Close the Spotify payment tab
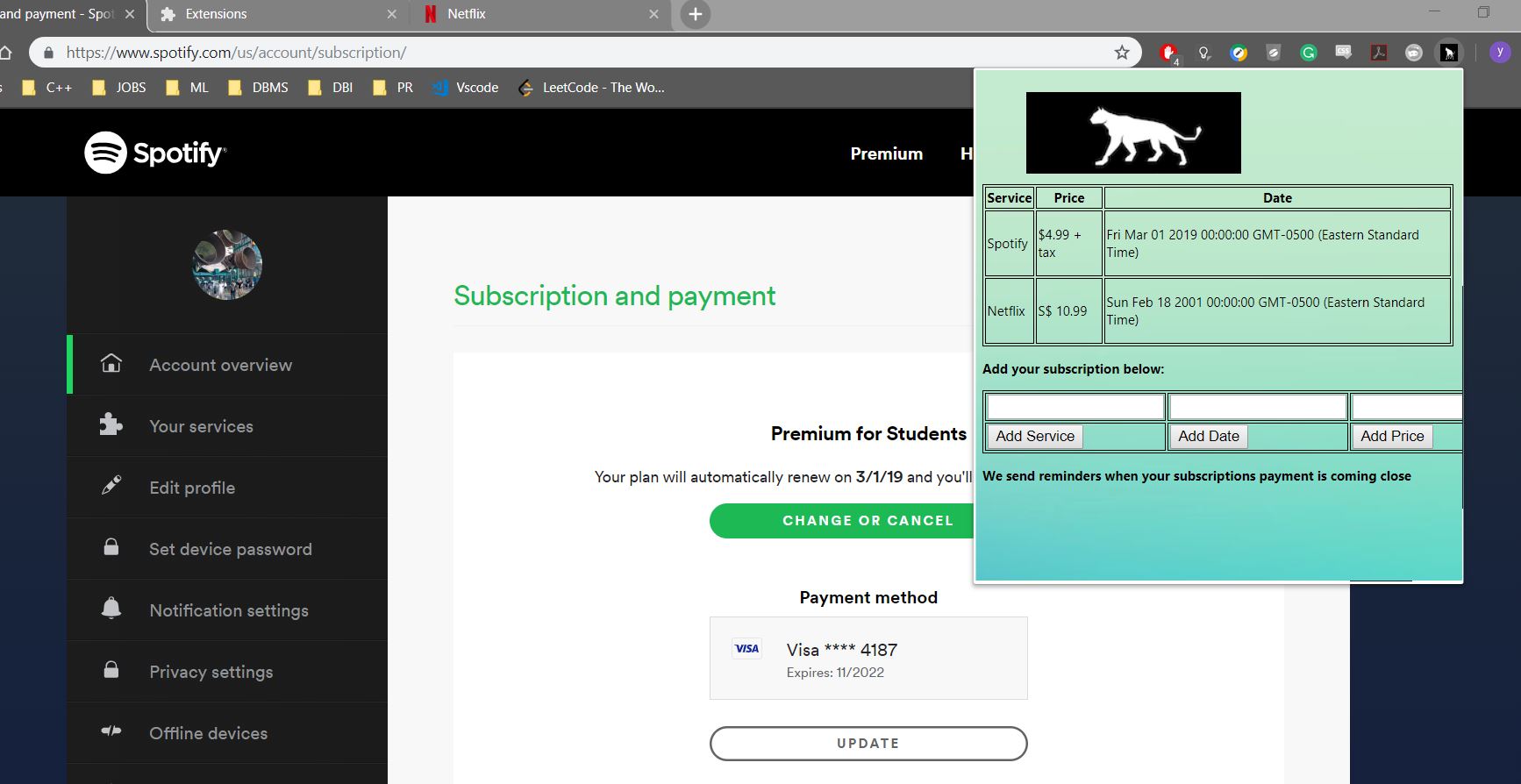 [x=130, y=14]
